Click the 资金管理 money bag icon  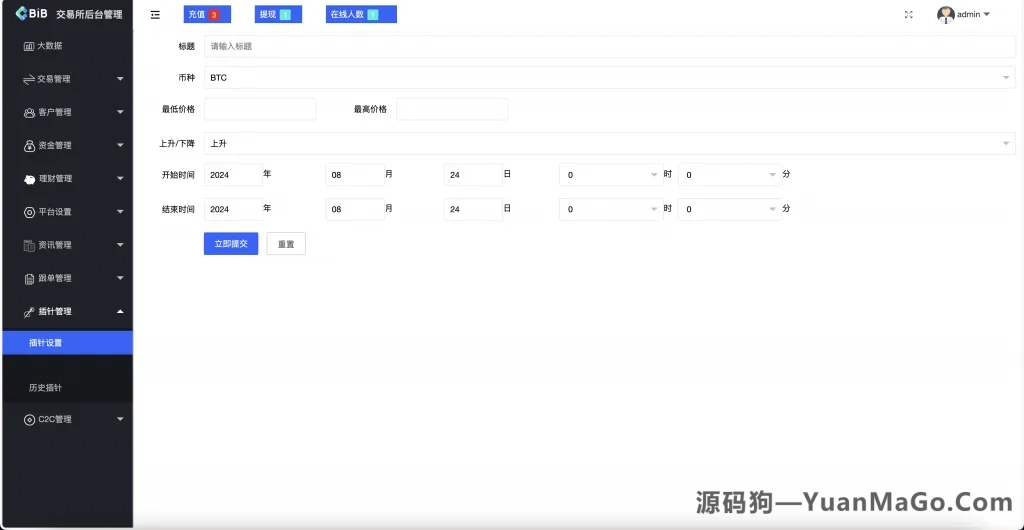[29, 146]
